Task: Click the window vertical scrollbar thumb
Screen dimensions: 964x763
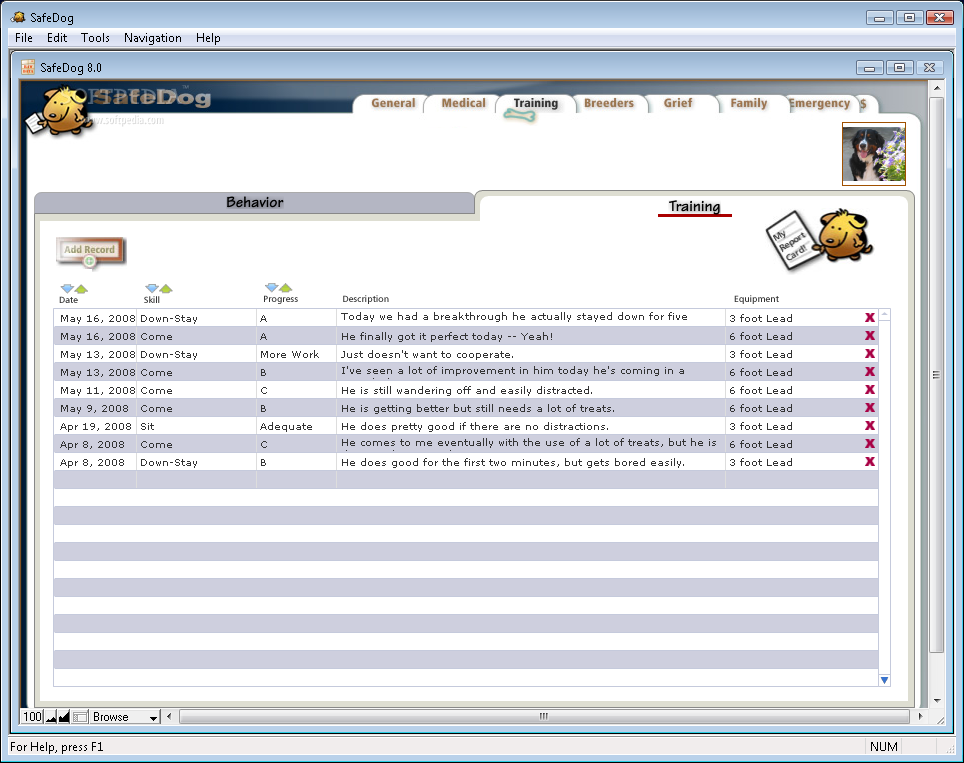Action: pos(936,374)
